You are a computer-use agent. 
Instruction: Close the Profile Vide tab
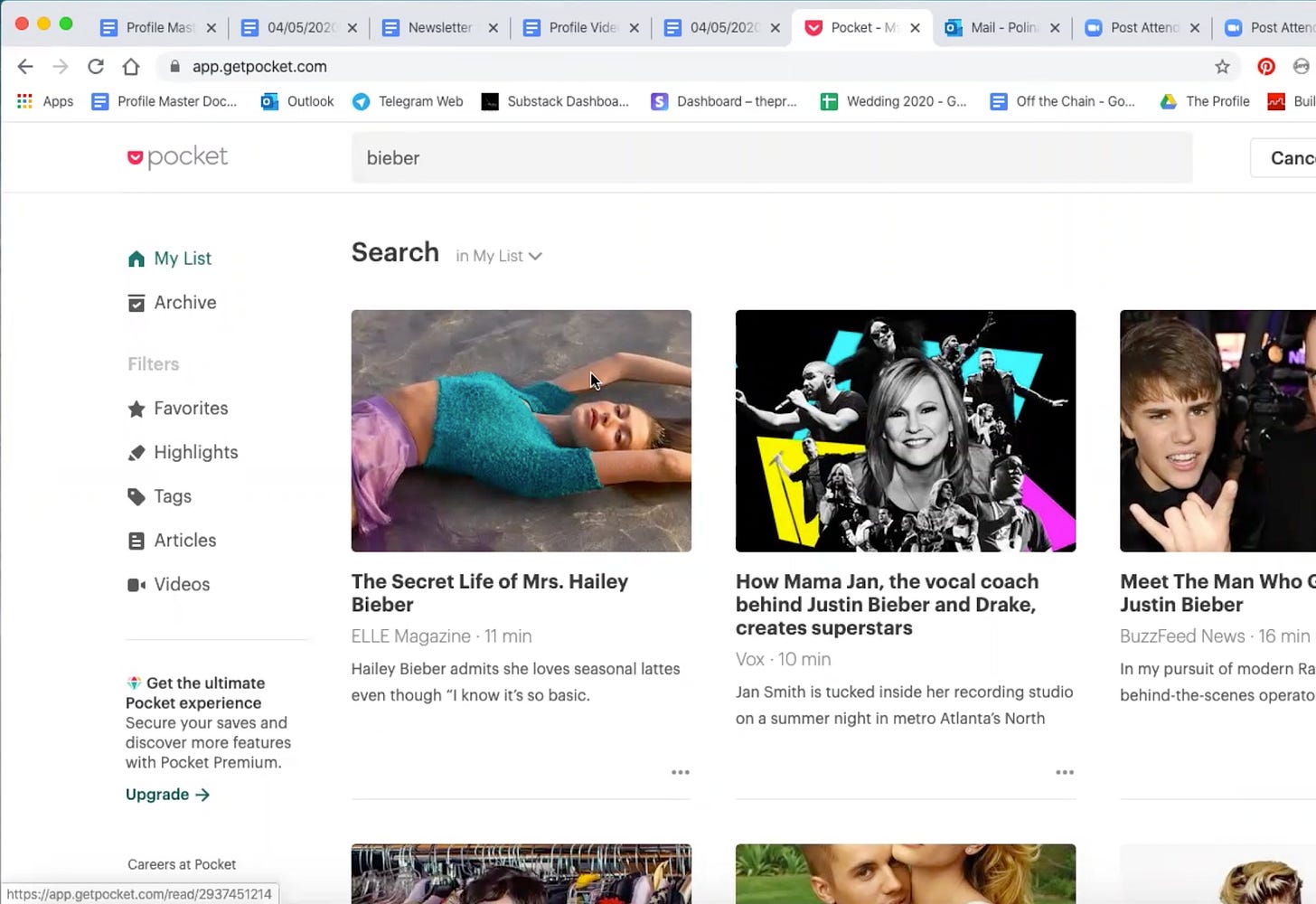point(634,28)
